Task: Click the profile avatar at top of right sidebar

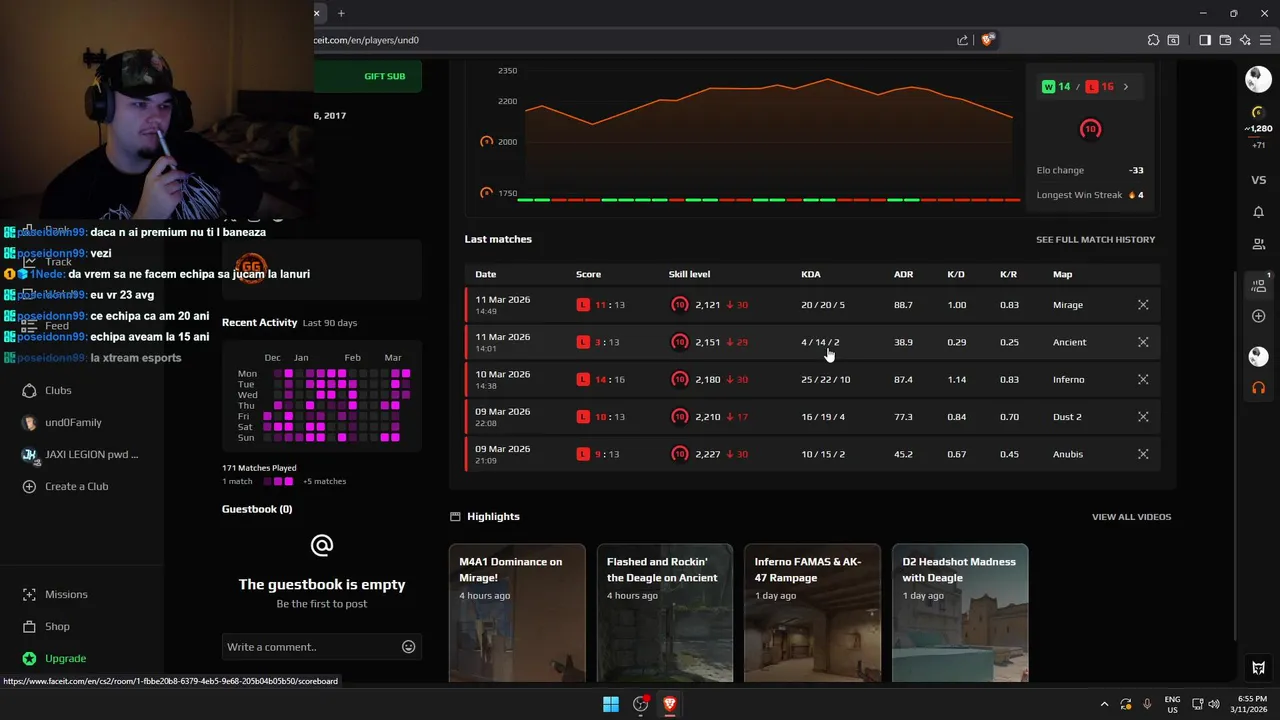Action: 1258,79
